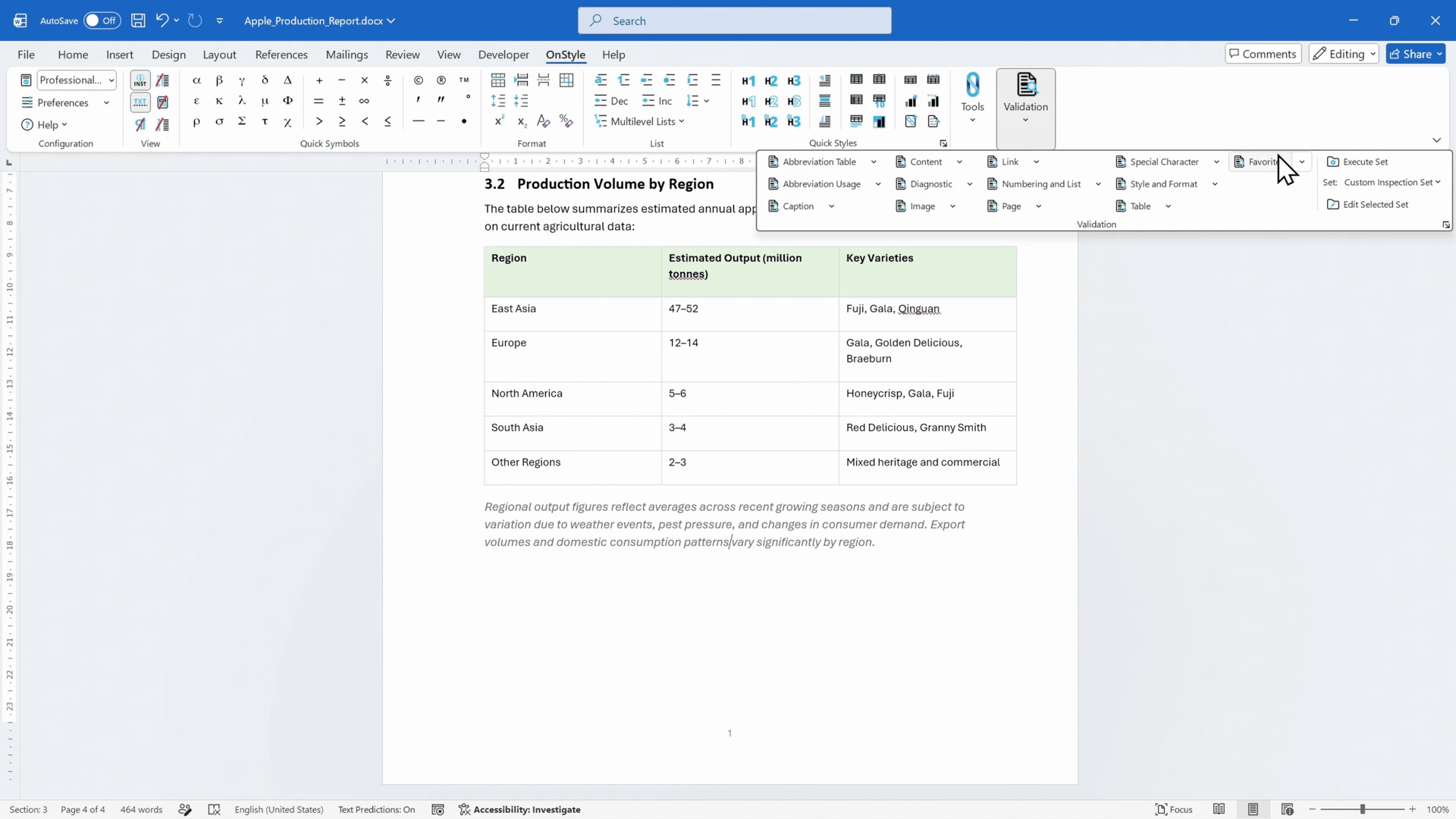Image resolution: width=1456 pixels, height=819 pixels.
Task: Toggle Focus mode in status bar
Action: pyautogui.click(x=1174, y=810)
